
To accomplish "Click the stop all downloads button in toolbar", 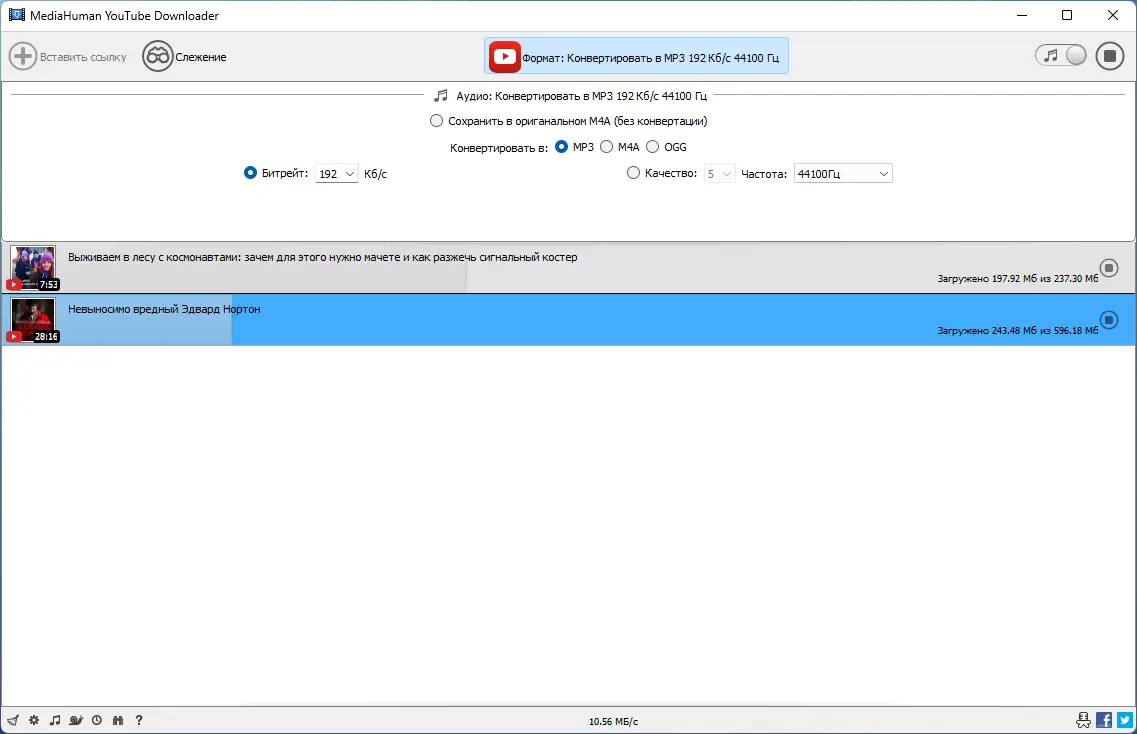I will [1109, 56].
